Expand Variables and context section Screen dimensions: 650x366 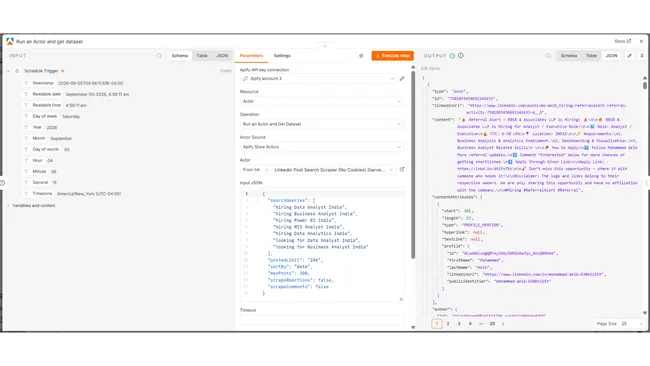[8, 206]
